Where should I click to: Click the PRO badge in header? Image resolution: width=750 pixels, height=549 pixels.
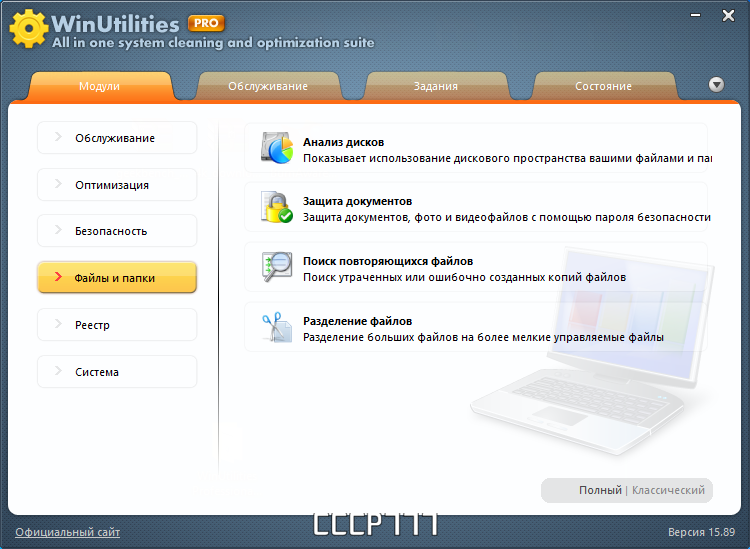click(206, 23)
